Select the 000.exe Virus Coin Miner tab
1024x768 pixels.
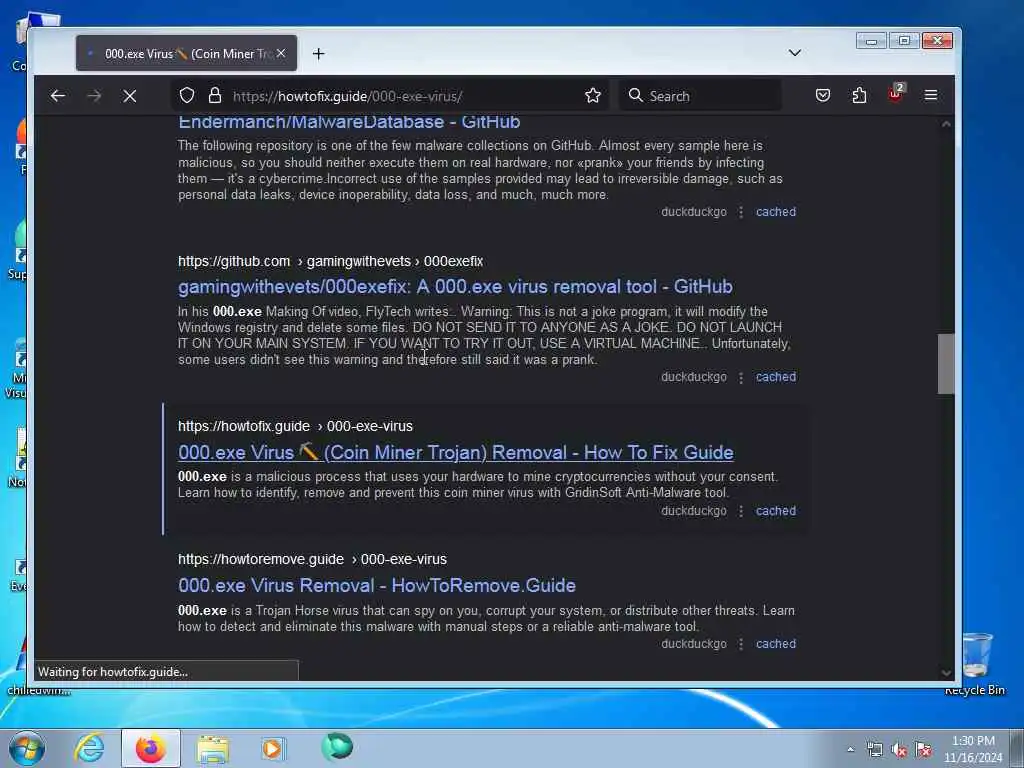[186, 54]
